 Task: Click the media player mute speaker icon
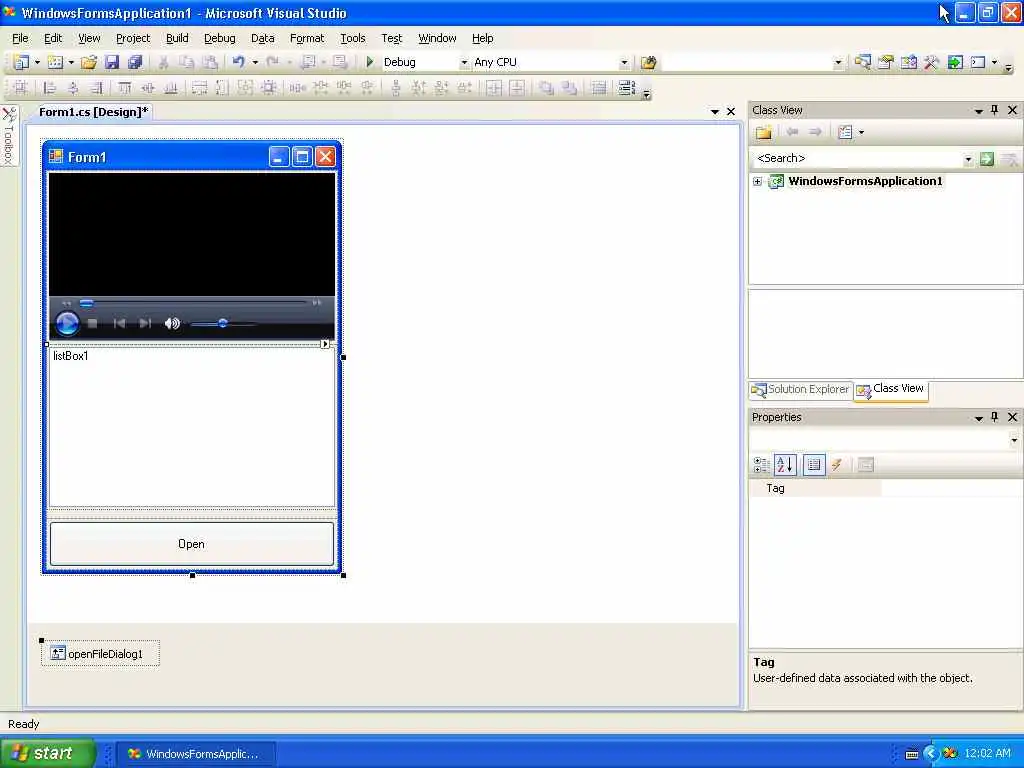click(x=172, y=323)
